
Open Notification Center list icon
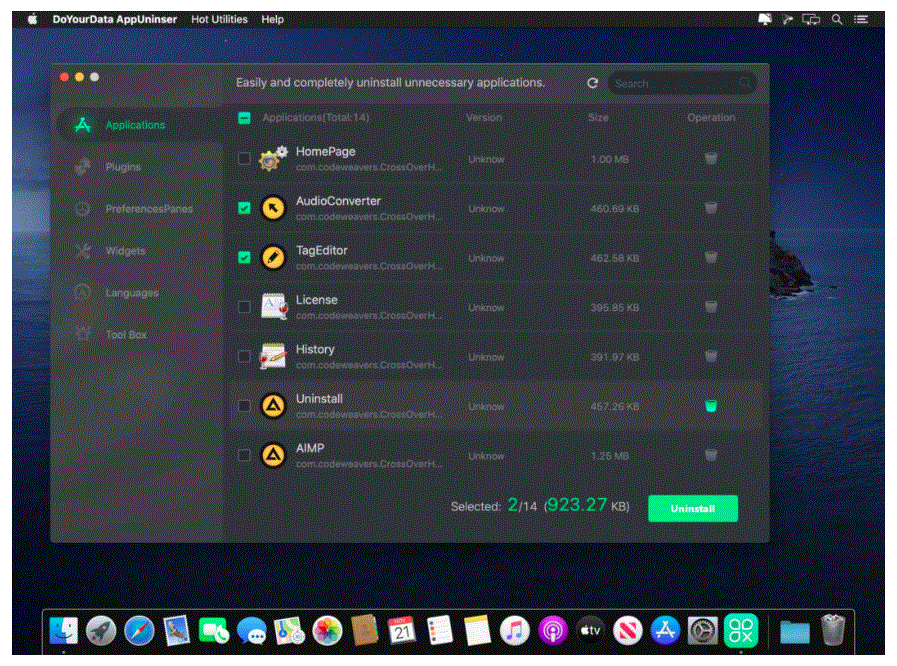pos(861,19)
